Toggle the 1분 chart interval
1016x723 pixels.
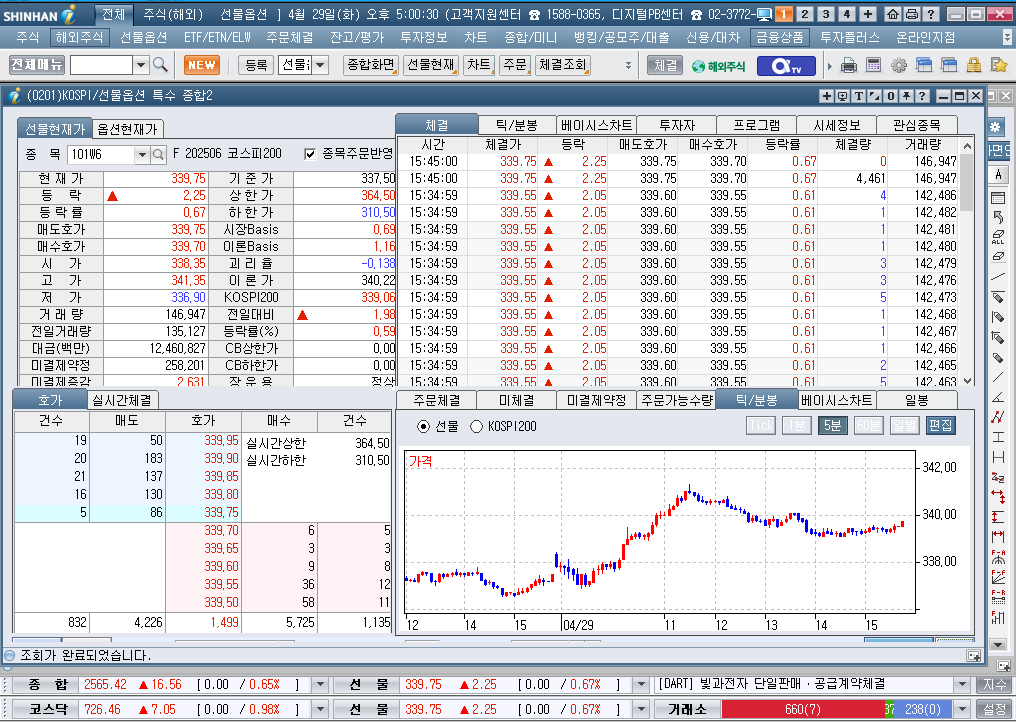click(796, 425)
